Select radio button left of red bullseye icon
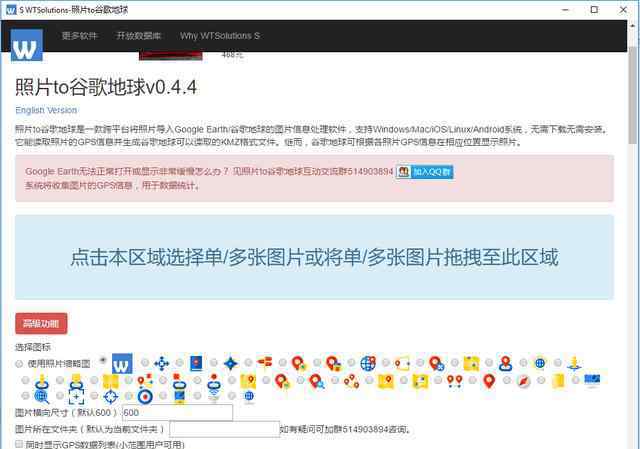 click(129, 396)
